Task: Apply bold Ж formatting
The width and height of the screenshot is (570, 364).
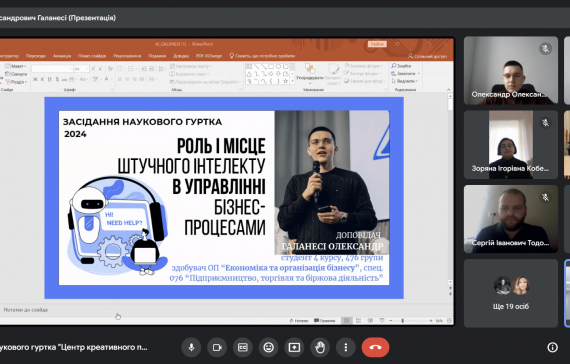Action: pyautogui.click(x=35, y=79)
